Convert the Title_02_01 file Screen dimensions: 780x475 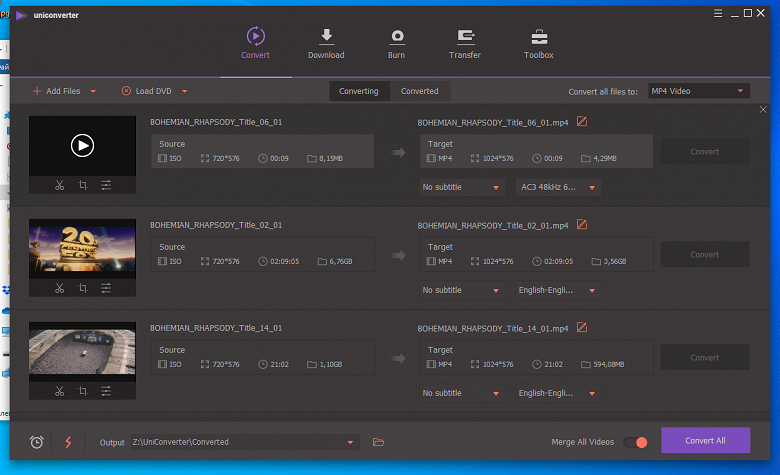point(705,255)
